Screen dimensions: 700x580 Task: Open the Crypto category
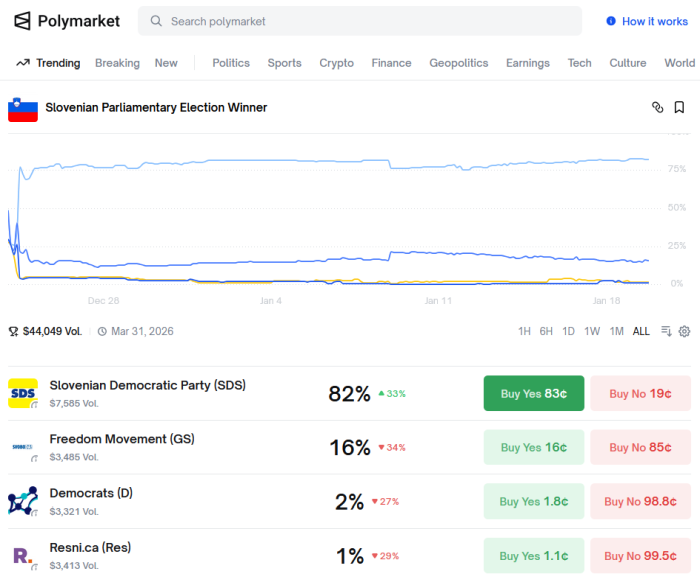point(337,63)
